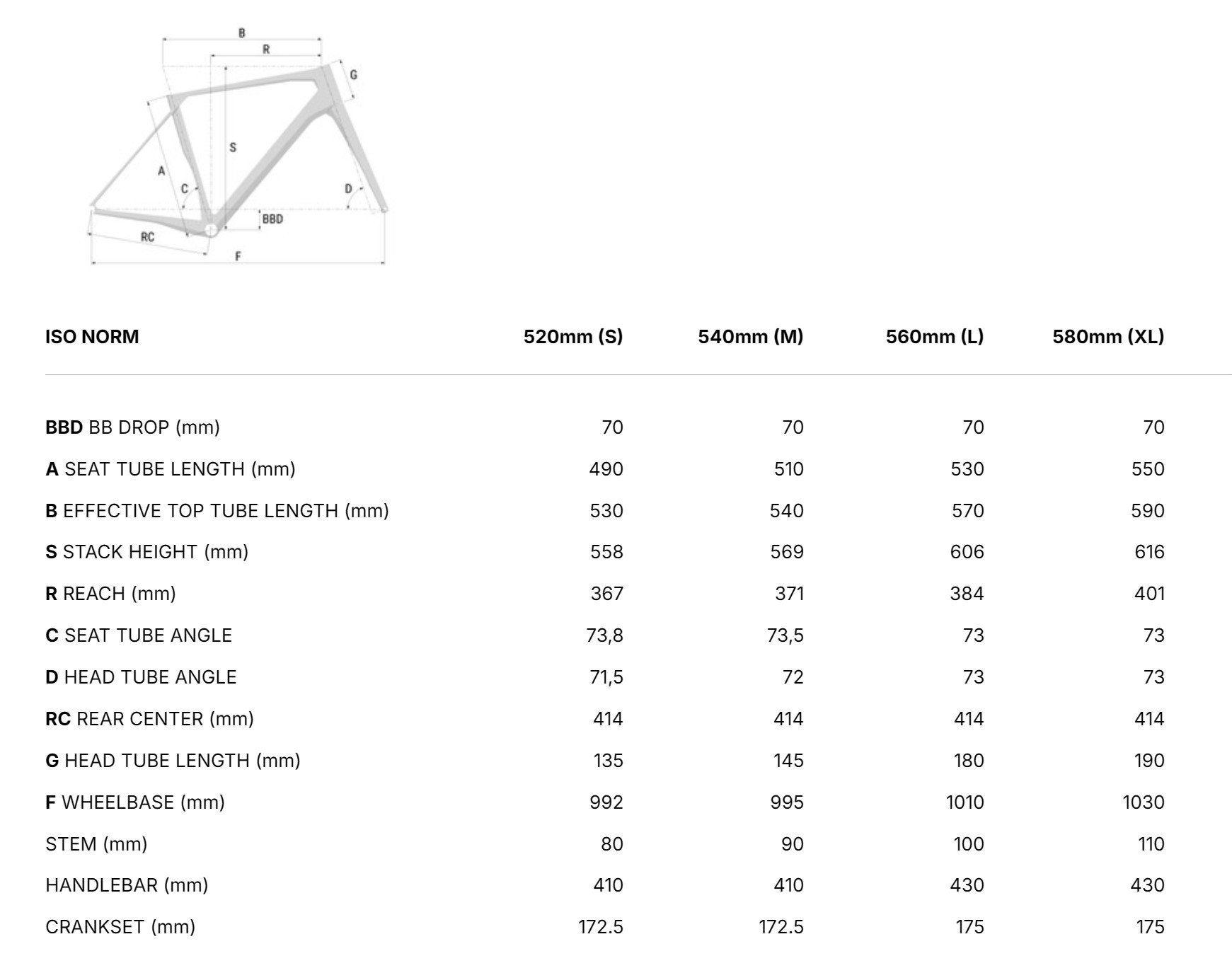Click the bike frame geometry diagram
1232x968 pixels.
238,149
